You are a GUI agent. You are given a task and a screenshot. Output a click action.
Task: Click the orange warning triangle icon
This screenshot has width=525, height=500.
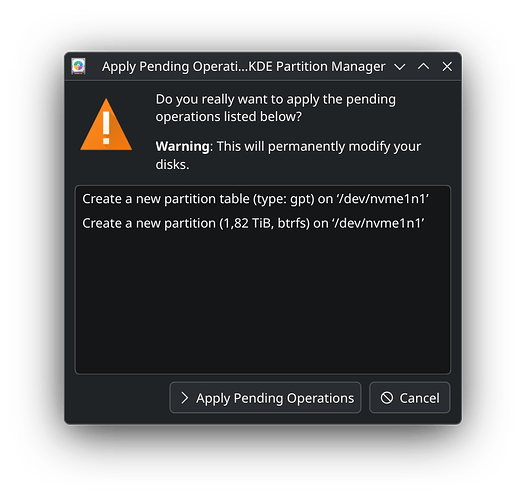tap(106, 124)
